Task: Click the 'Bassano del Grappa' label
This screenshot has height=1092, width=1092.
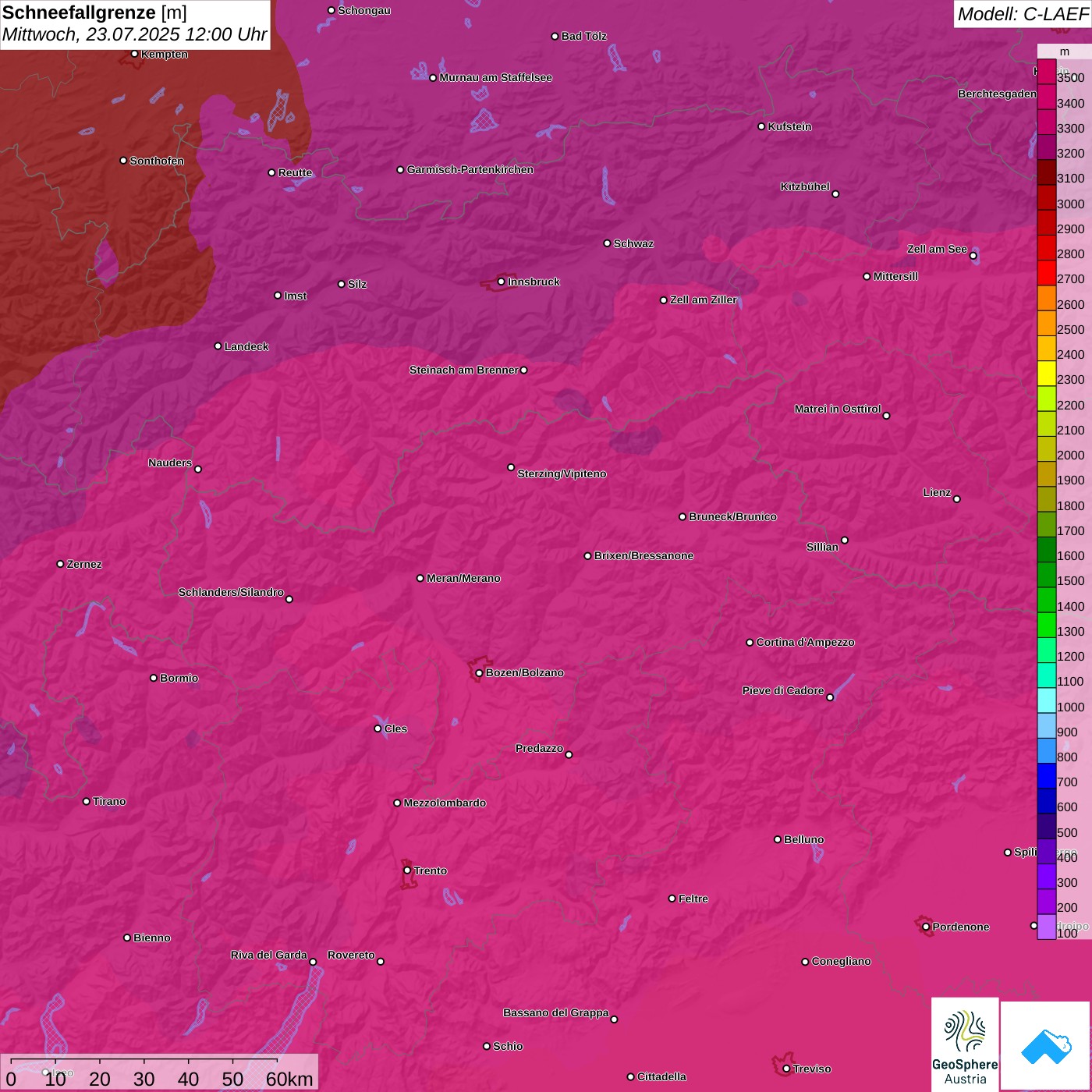Action: coord(555,1012)
